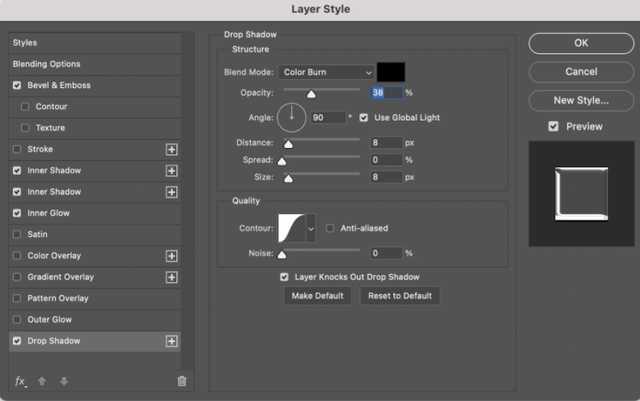Click the style preview thumbnail
The height and width of the screenshot is (401, 640).
(x=581, y=194)
